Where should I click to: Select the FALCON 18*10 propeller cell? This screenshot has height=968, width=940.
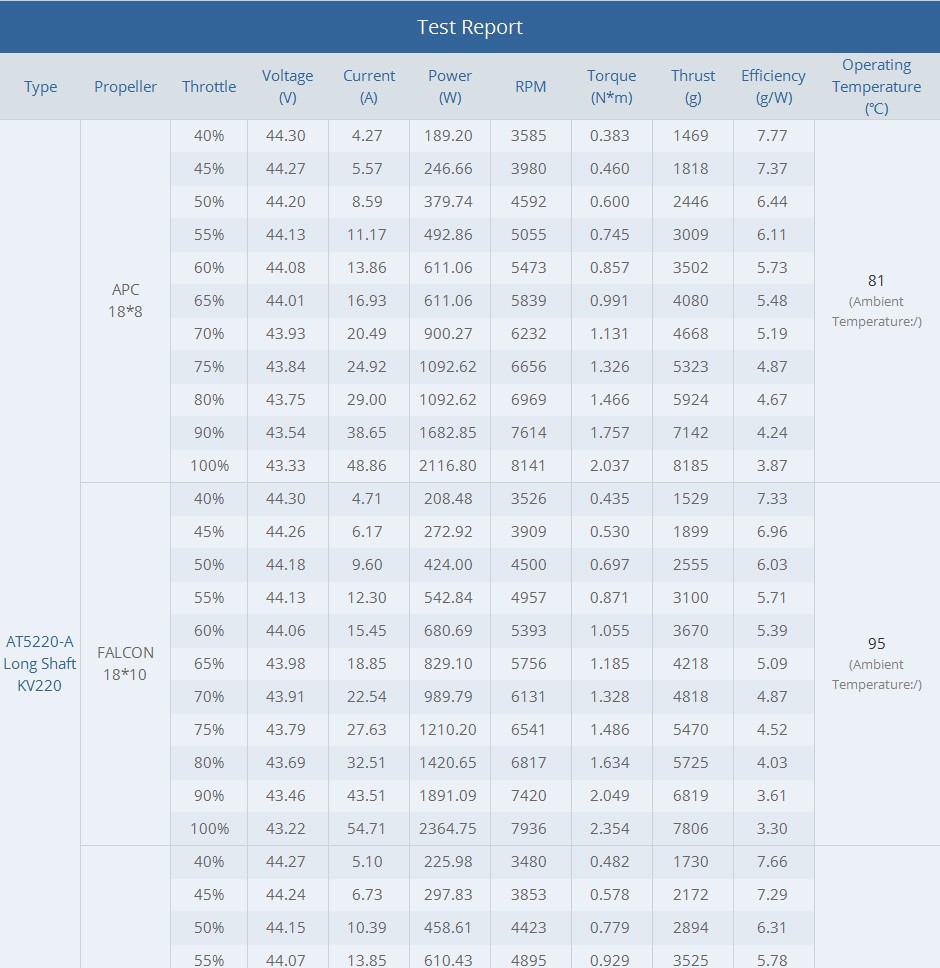coord(125,664)
